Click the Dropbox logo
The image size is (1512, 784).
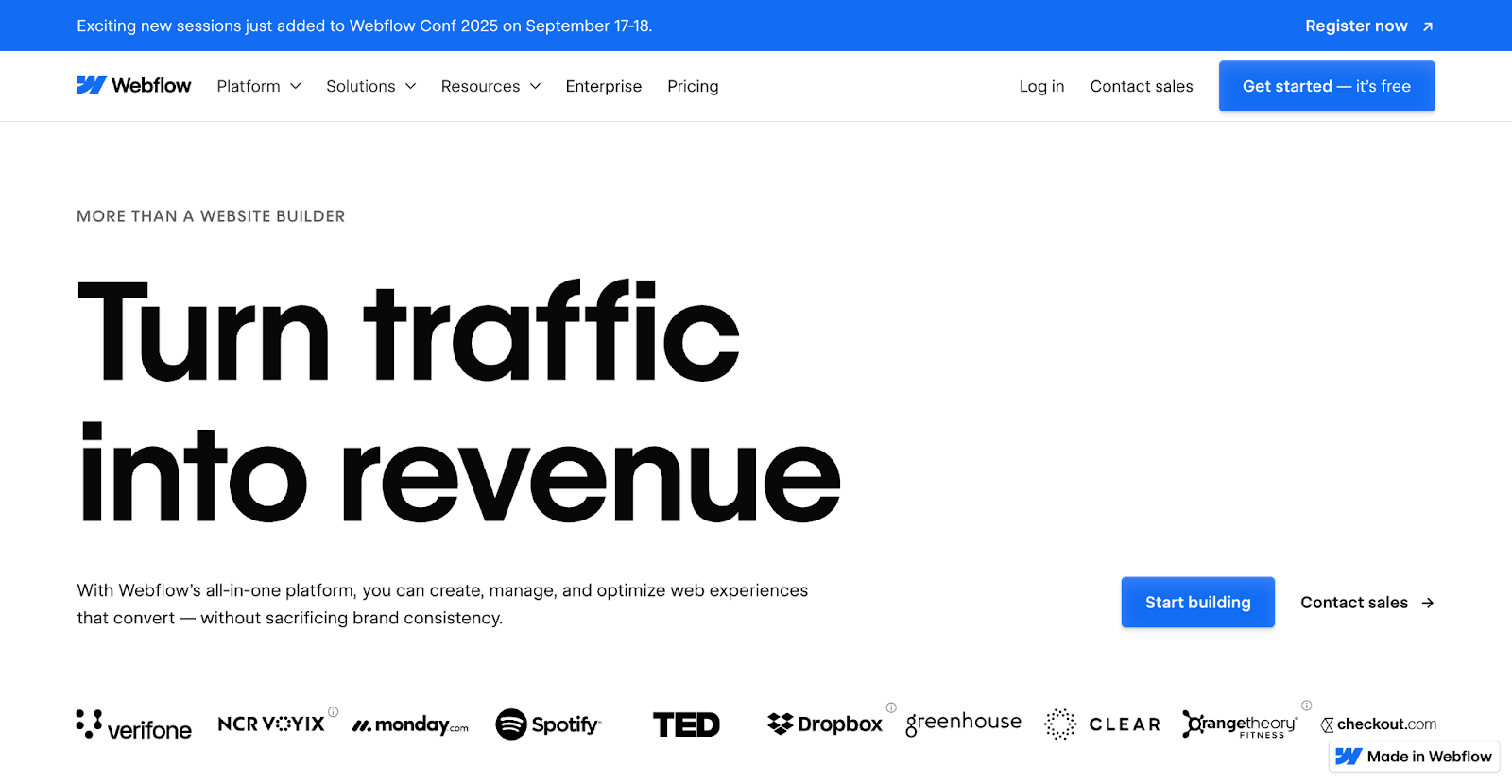coord(825,724)
